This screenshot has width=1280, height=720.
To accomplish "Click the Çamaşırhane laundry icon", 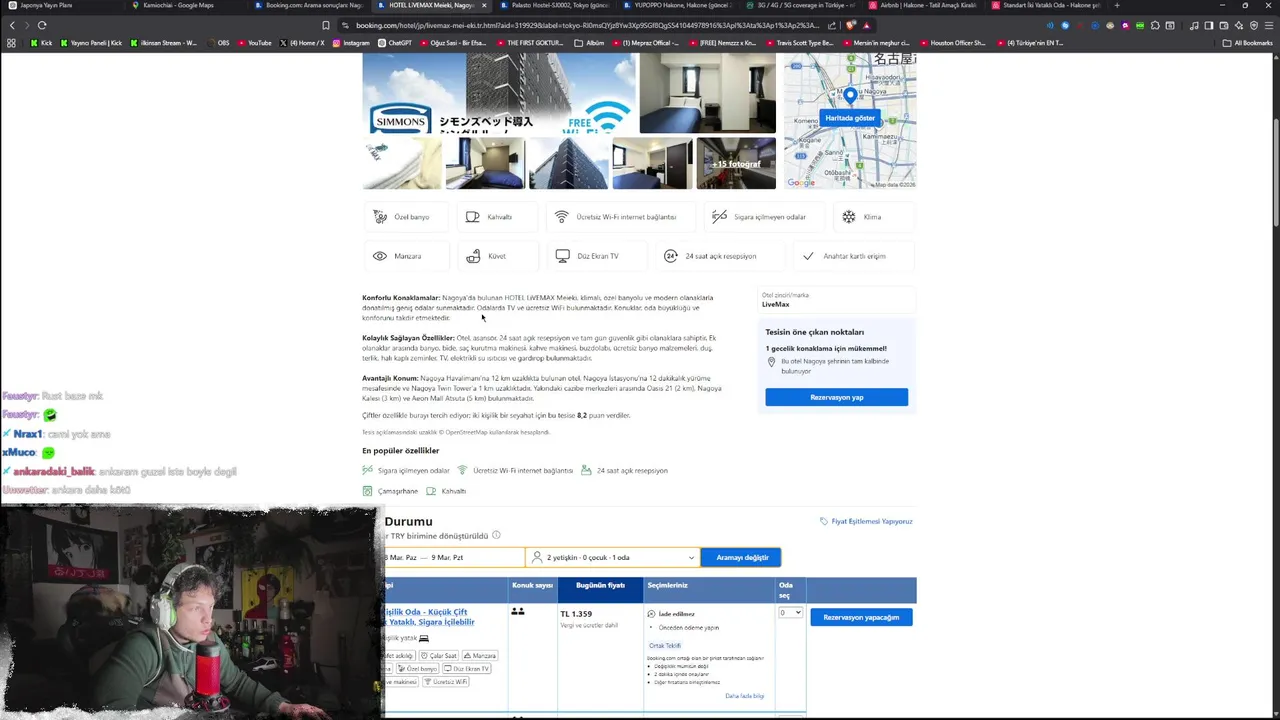I will pyautogui.click(x=368, y=491).
